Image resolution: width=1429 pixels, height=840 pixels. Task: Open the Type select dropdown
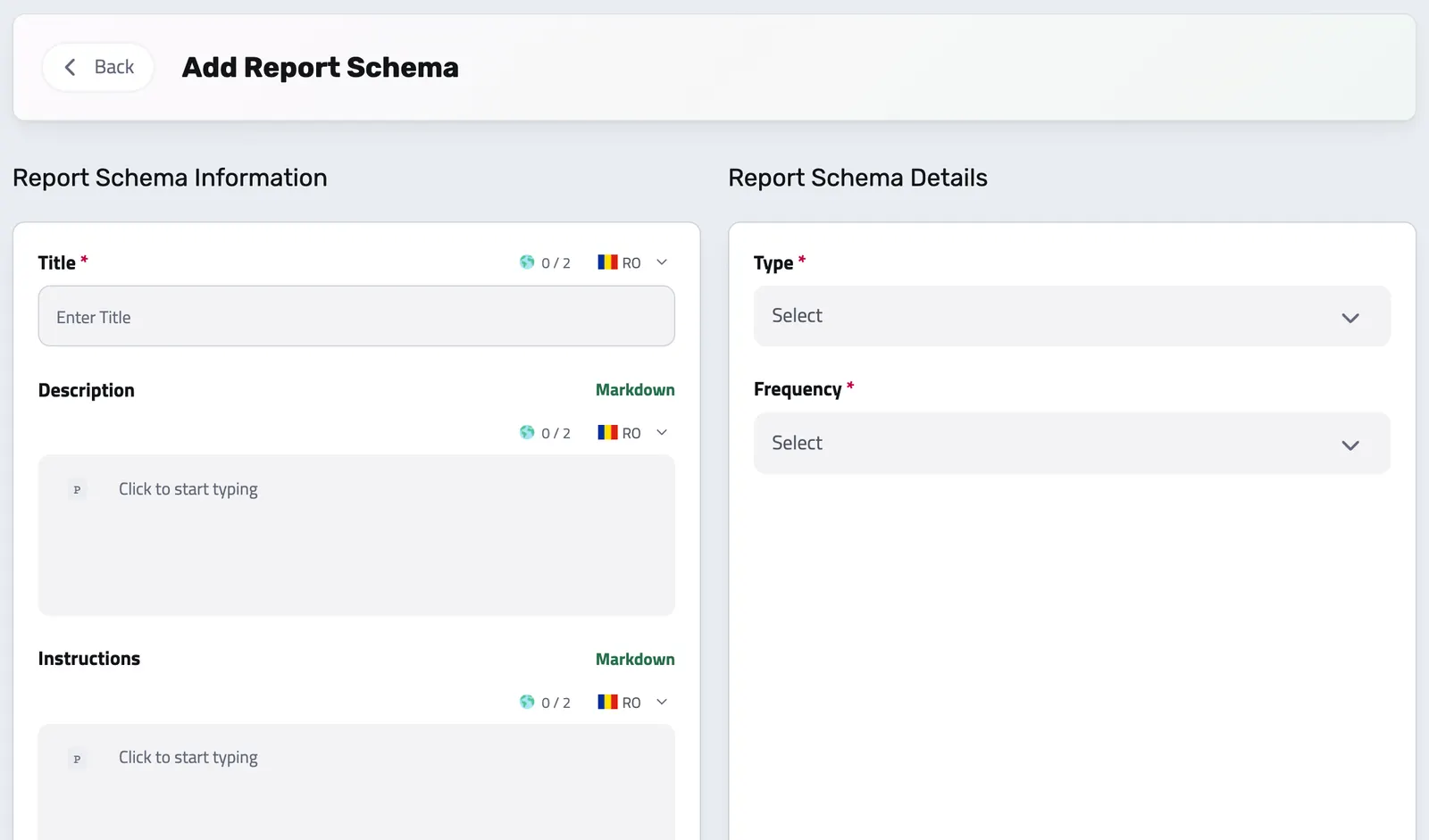tap(1072, 316)
